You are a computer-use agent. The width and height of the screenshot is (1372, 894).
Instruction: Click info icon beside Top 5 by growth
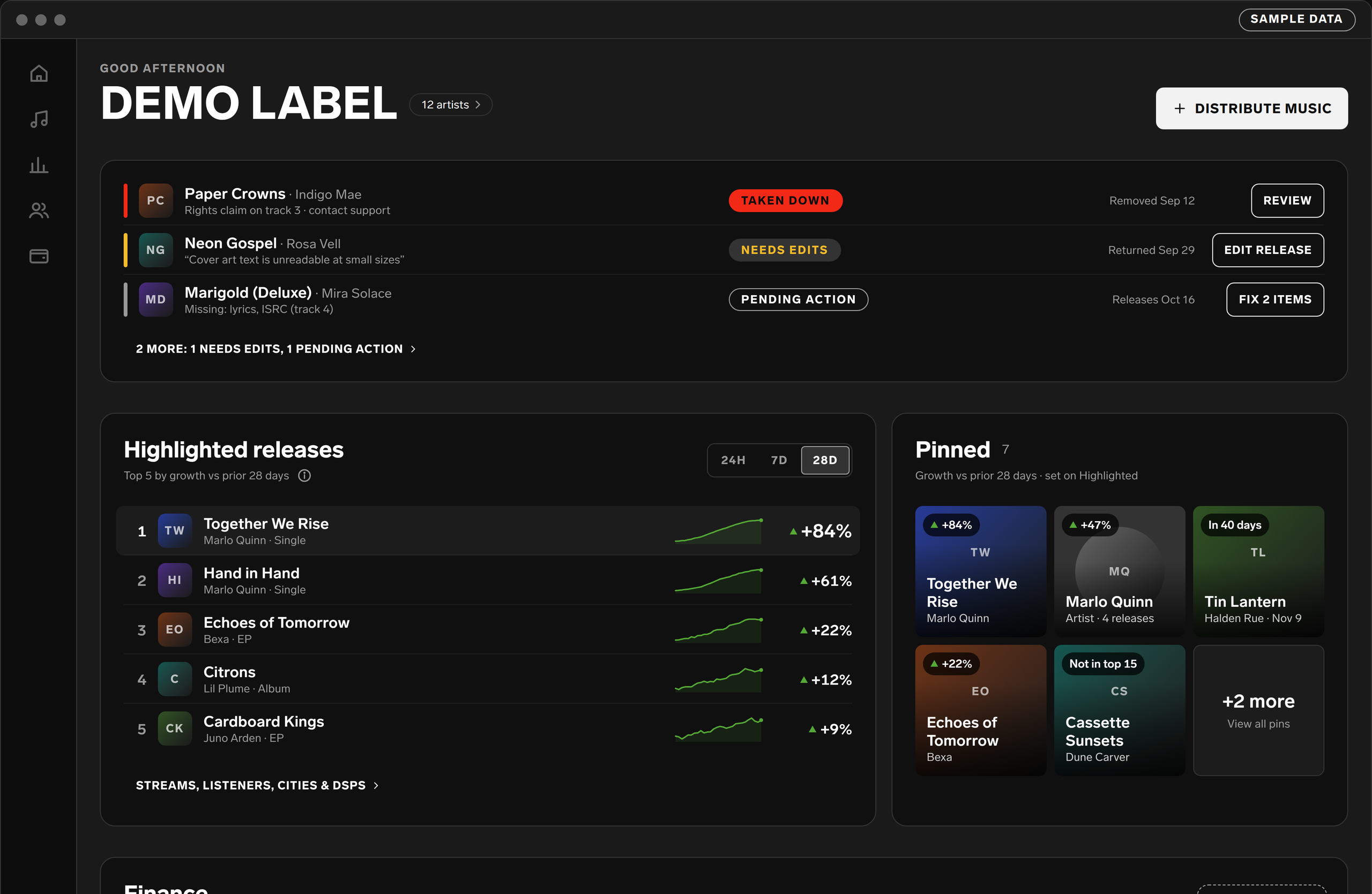[x=304, y=475]
